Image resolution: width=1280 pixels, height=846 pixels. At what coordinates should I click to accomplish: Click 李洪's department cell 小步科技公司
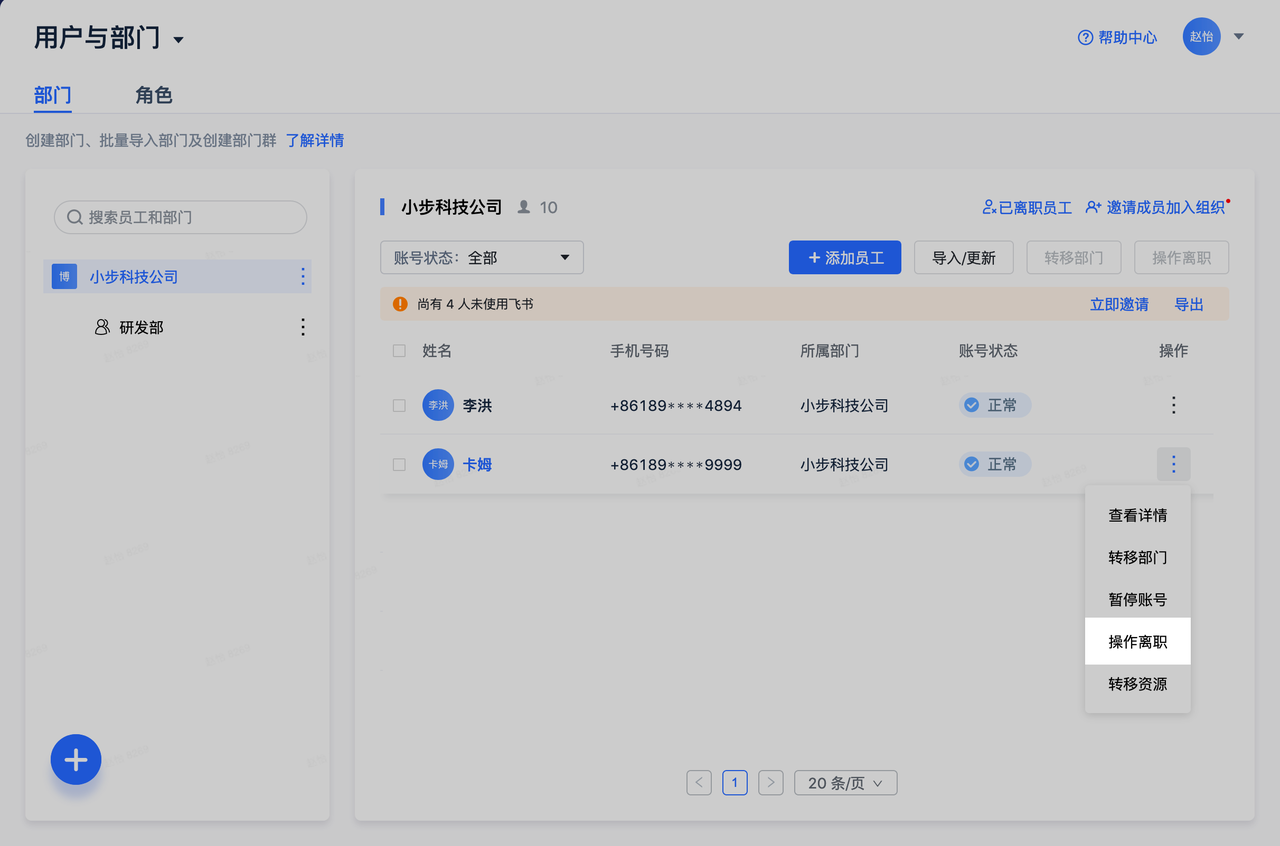pyautogui.click(x=844, y=405)
